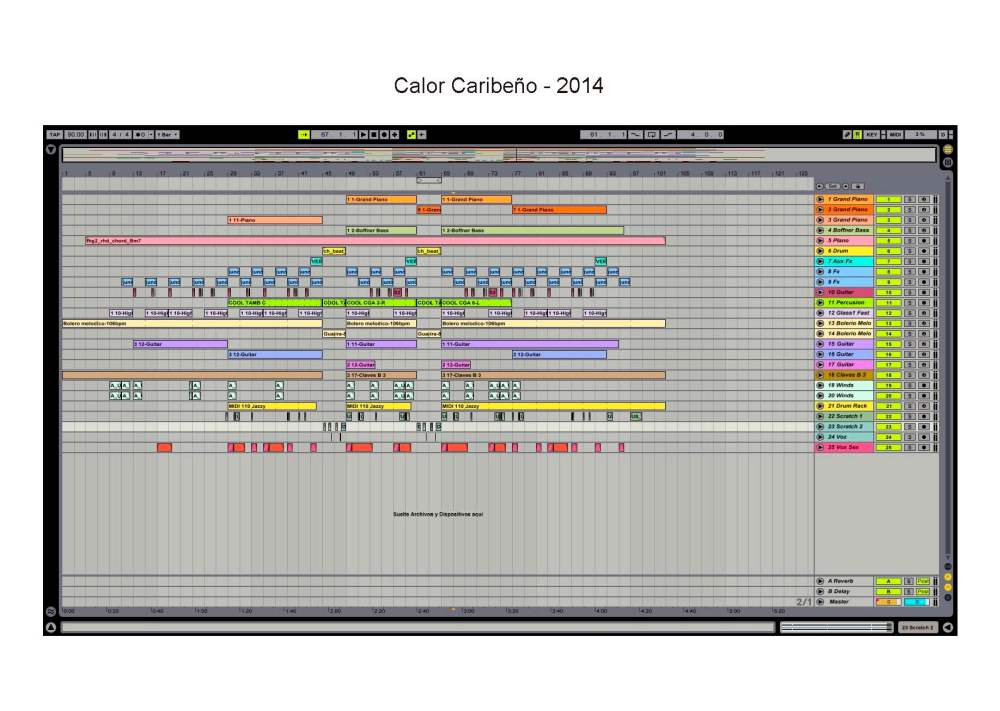Image resolution: width=1000 pixels, height=711 pixels.
Task: Click the TAP tempo button
Action: point(55,134)
